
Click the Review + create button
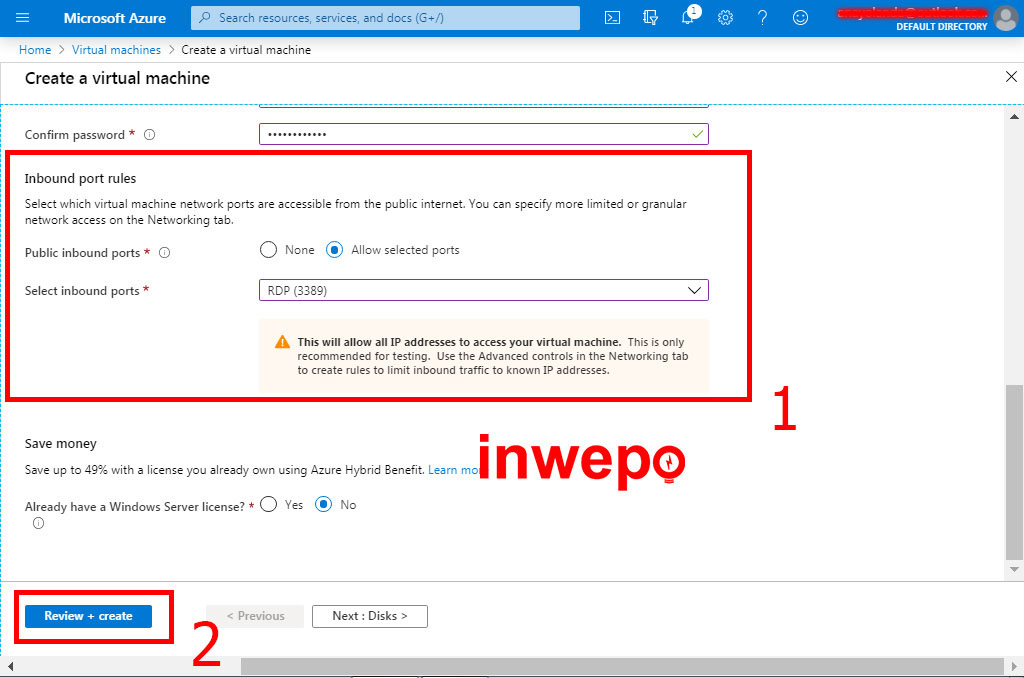(x=88, y=616)
